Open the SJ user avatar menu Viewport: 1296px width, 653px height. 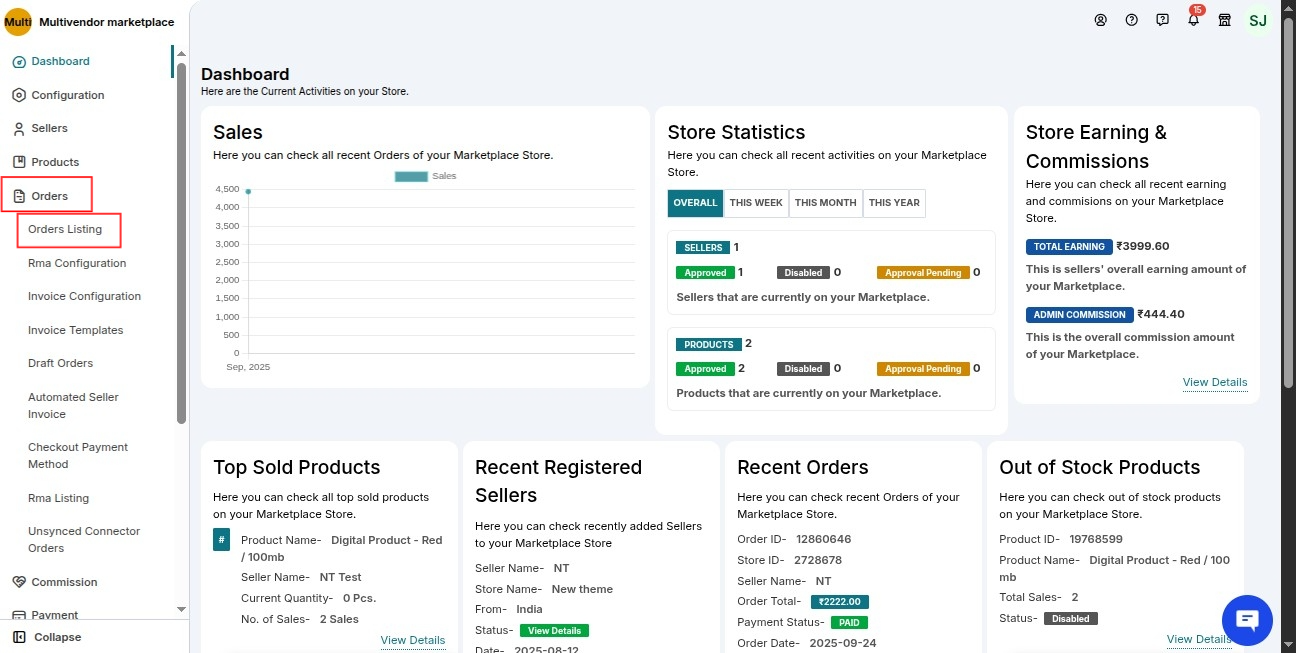1257,20
